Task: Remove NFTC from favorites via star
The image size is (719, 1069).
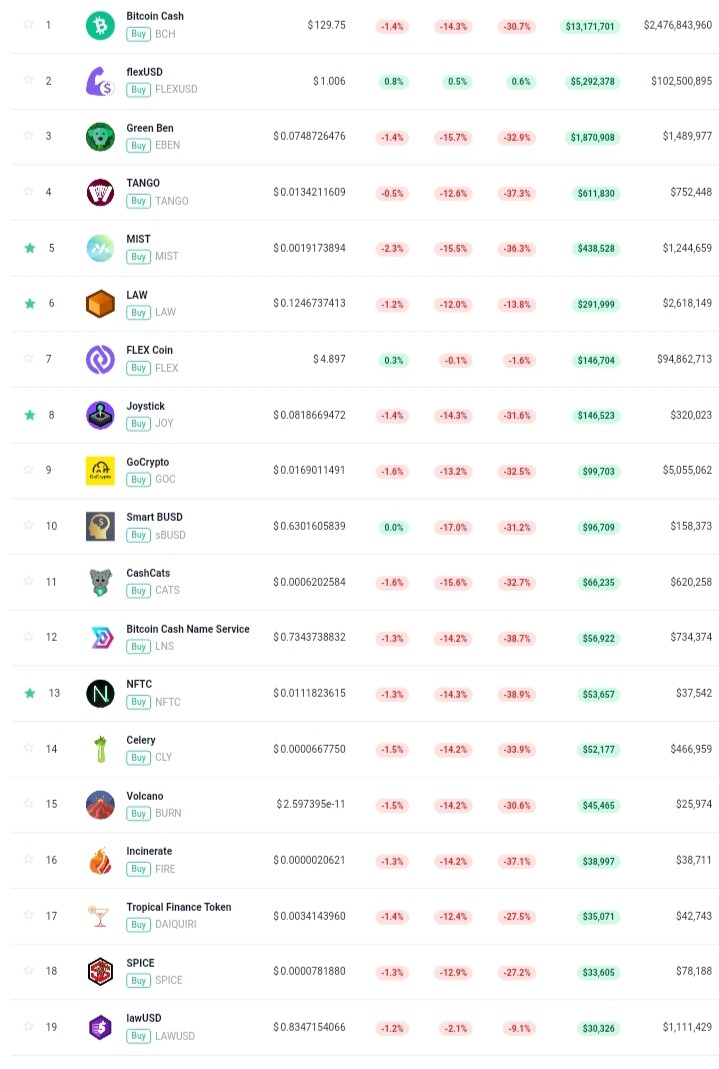Action: pyautogui.click(x=29, y=693)
